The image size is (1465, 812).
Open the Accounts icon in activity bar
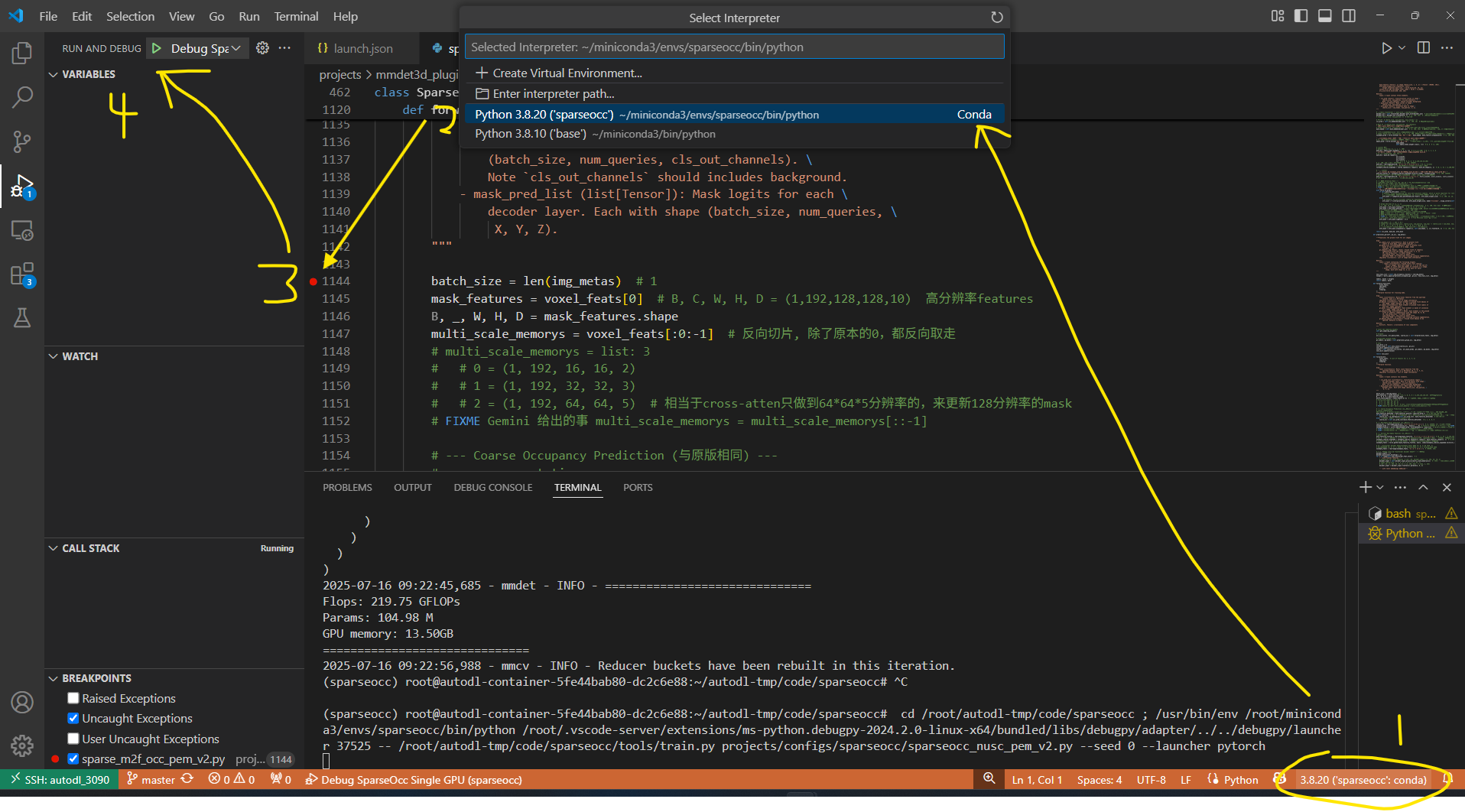22,702
